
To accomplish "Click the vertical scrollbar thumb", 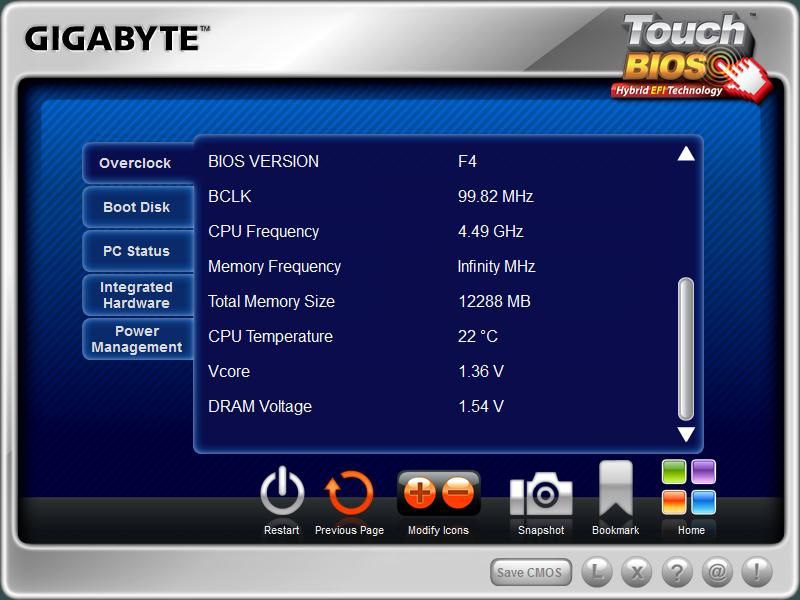I will tap(686, 349).
